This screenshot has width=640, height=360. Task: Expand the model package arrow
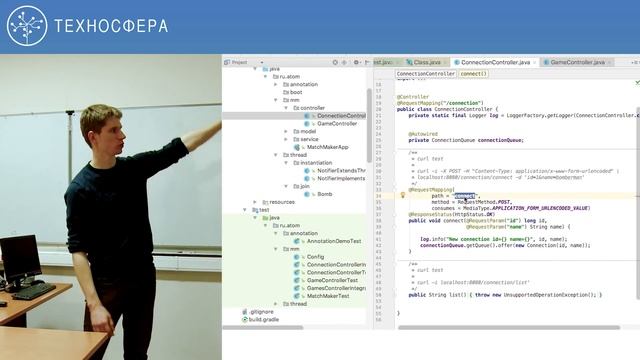click(x=286, y=131)
